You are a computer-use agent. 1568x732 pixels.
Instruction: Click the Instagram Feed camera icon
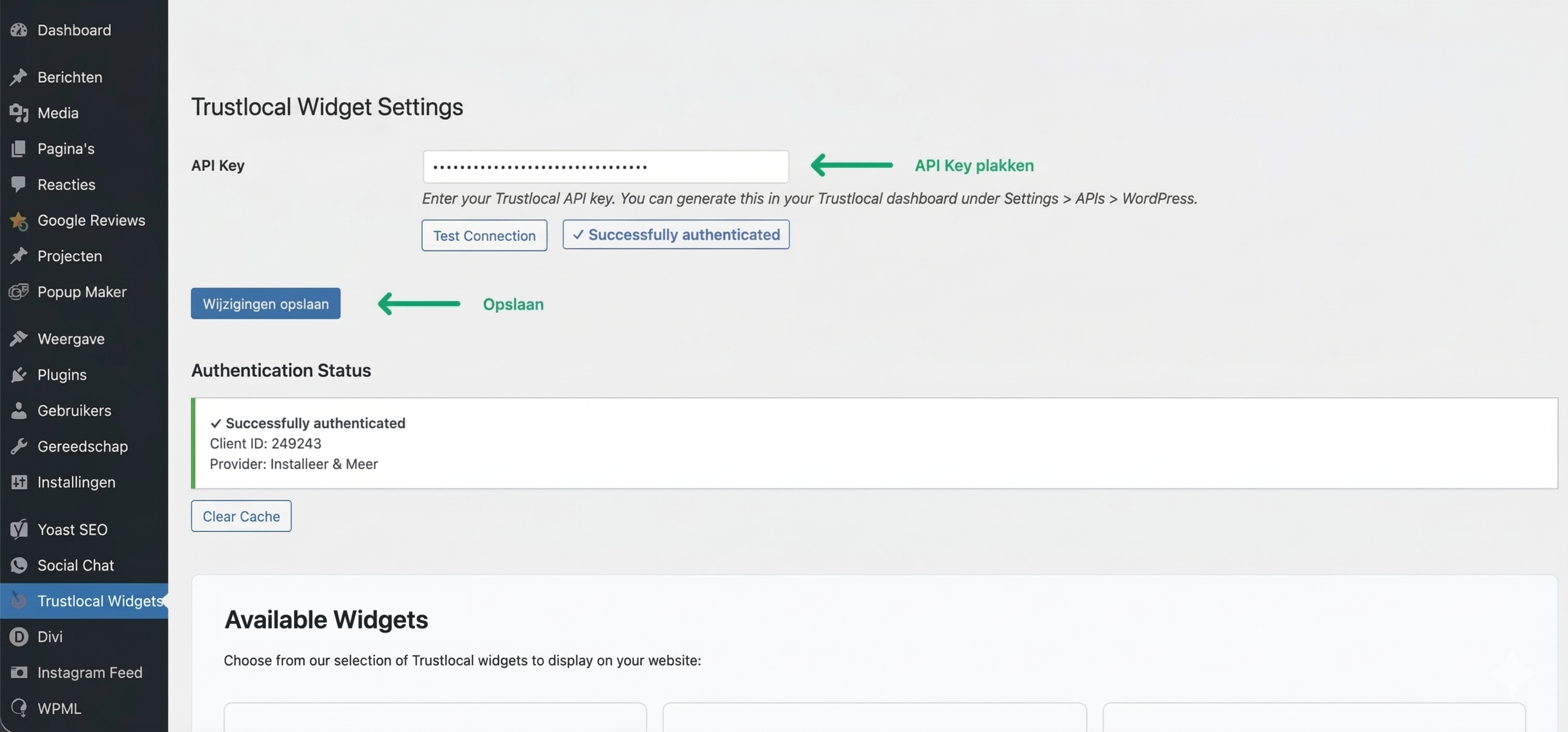(x=19, y=672)
